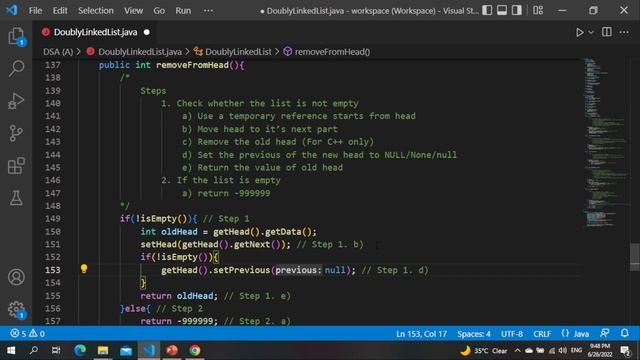This screenshot has height=360, width=640.
Task: Open weather widget 35°C Clear
Action: pos(484,350)
